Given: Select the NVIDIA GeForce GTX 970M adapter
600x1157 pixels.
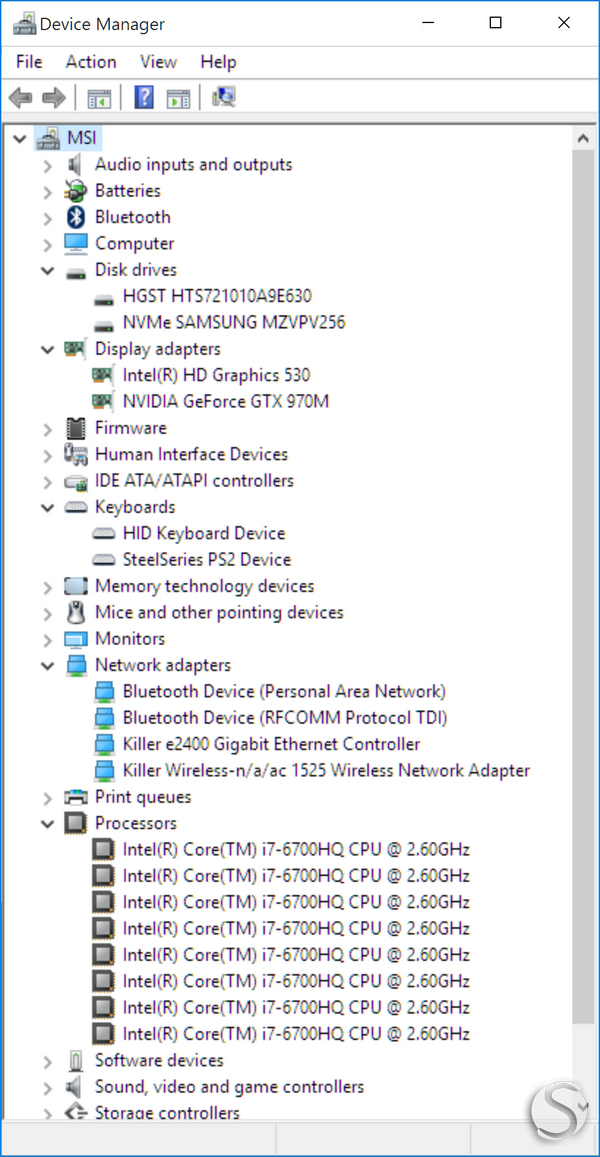Looking at the screenshot, I should [226, 401].
